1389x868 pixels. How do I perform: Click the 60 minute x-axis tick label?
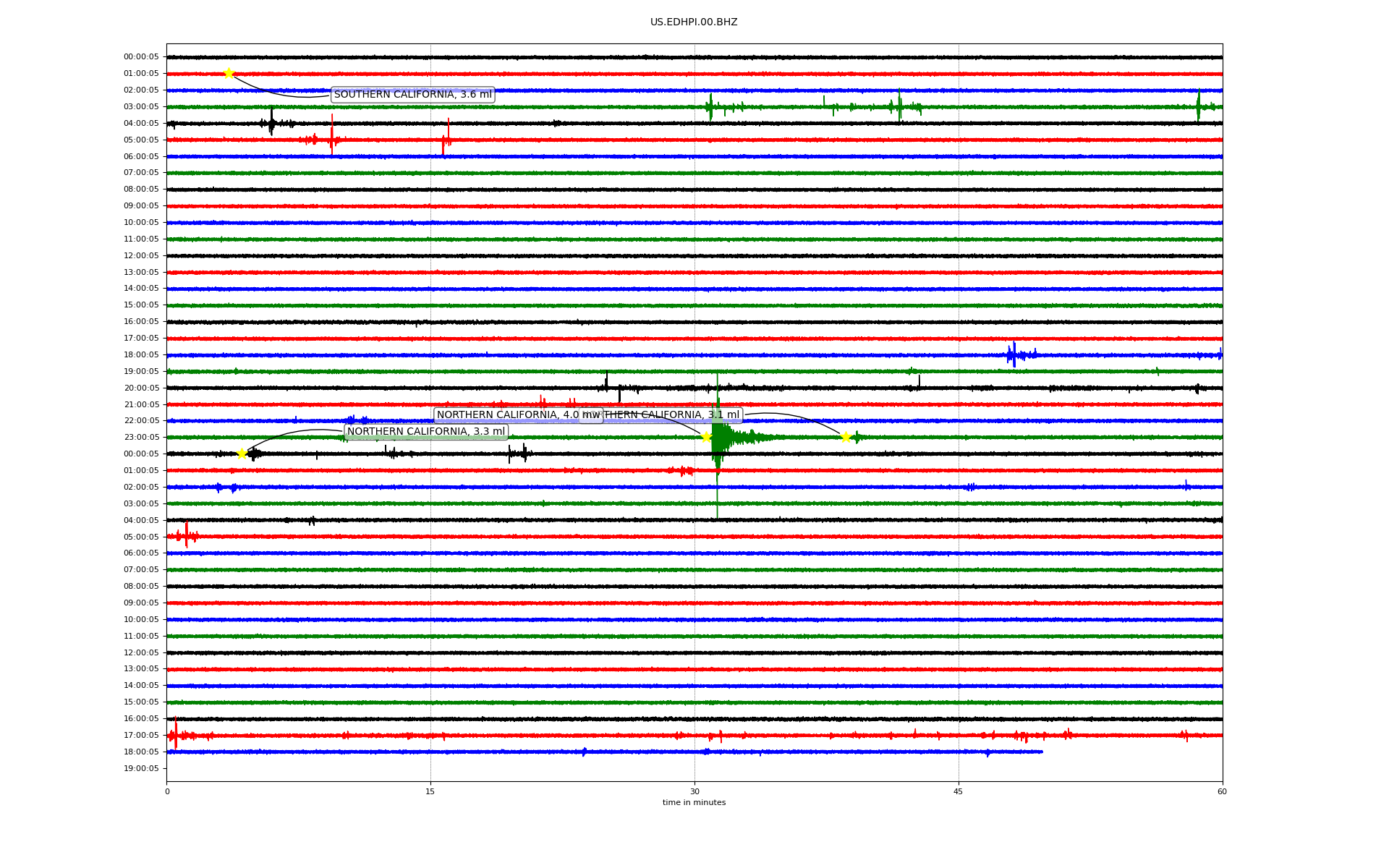coord(1222,791)
